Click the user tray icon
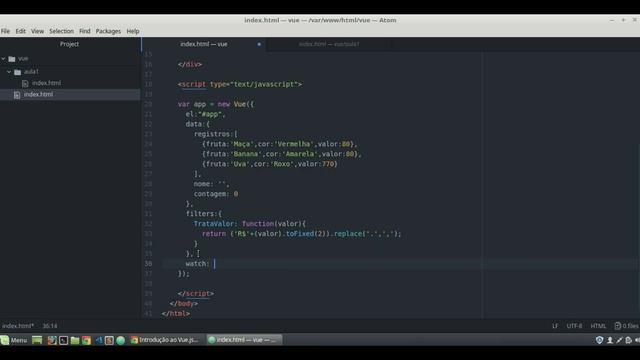640x360 pixels. [x=610, y=340]
